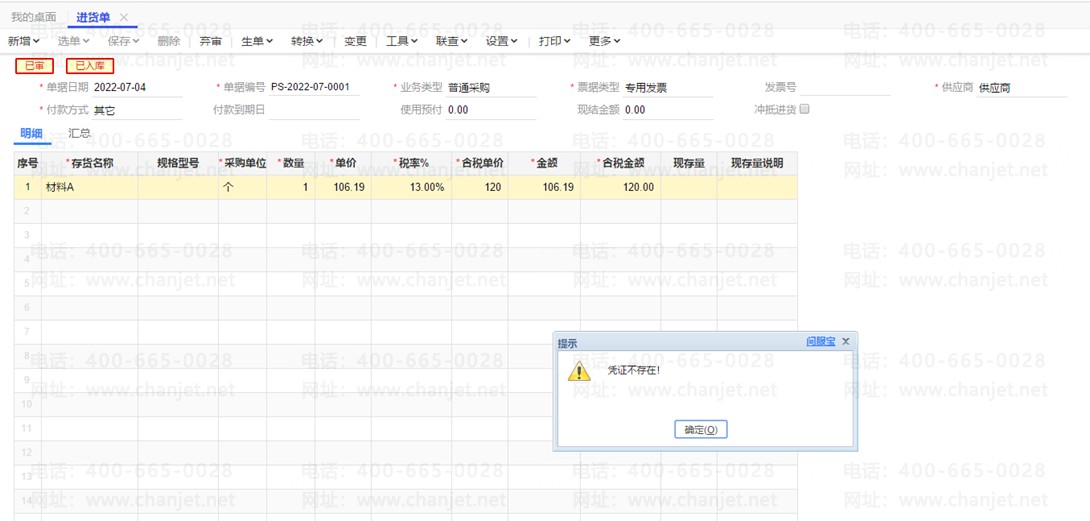
Task: Click the empty 发票号 field
Action: pos(845,88)
